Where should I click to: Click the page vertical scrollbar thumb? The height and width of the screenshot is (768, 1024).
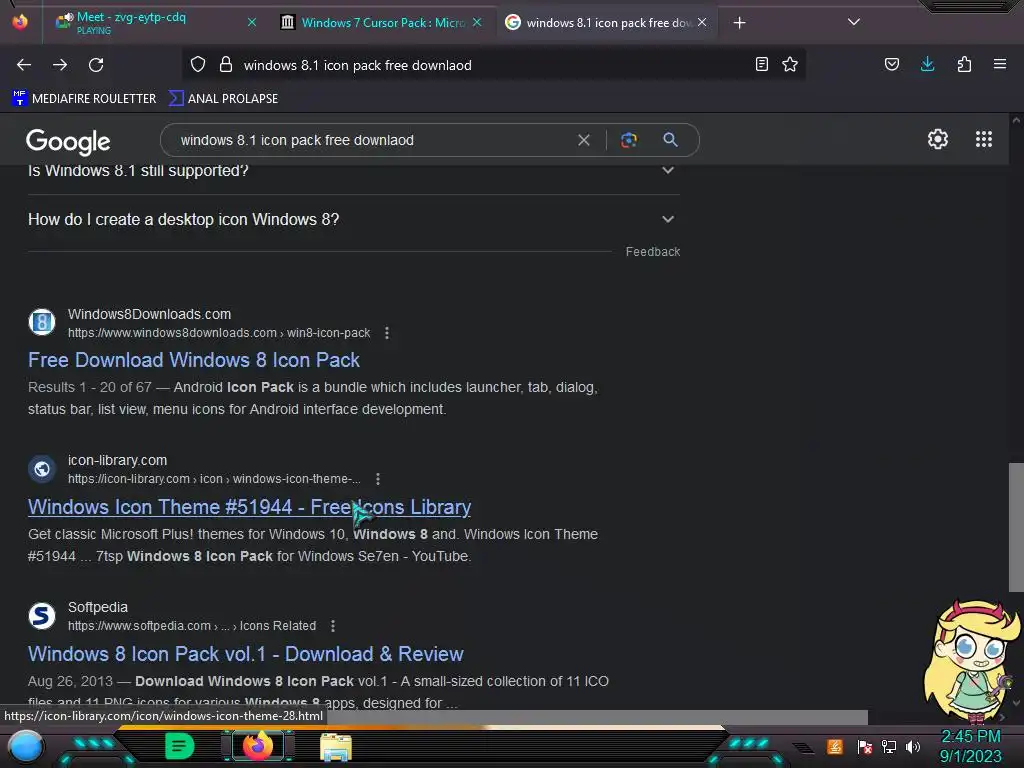(x=1016, y=527)
